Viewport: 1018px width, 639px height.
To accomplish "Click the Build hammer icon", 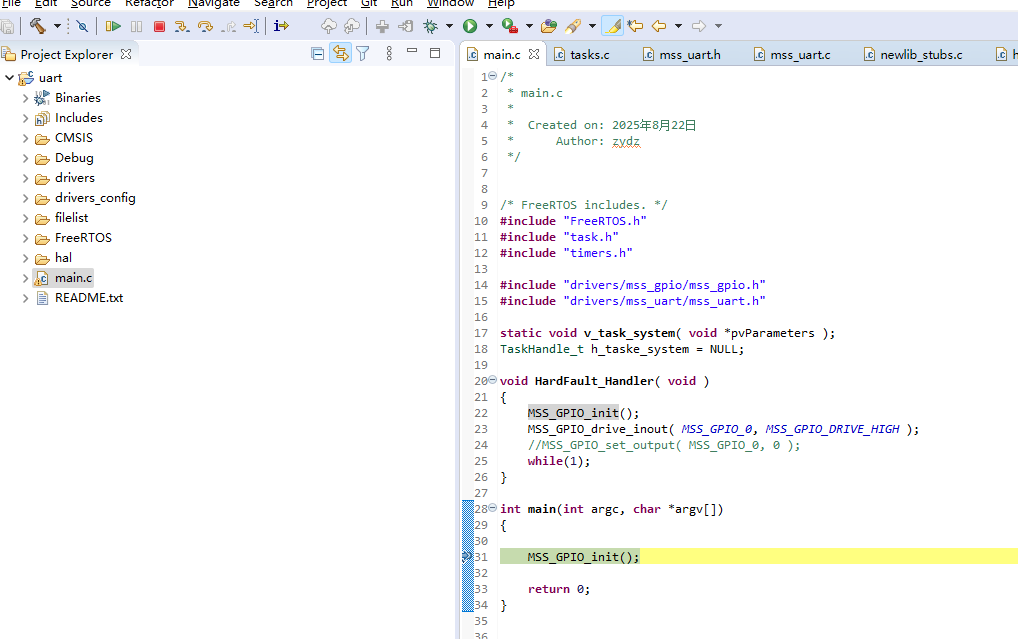I will pyautogui.click(x=38, y=26).
